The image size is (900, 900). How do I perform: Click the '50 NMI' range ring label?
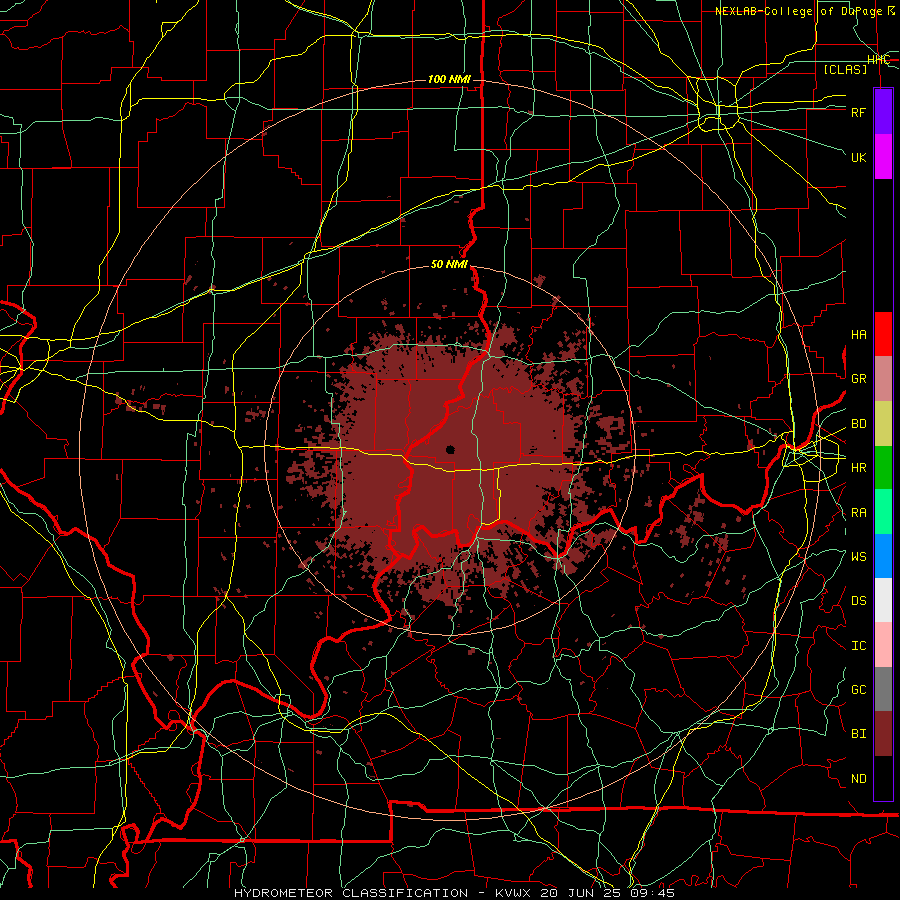(x=449, y=264)
